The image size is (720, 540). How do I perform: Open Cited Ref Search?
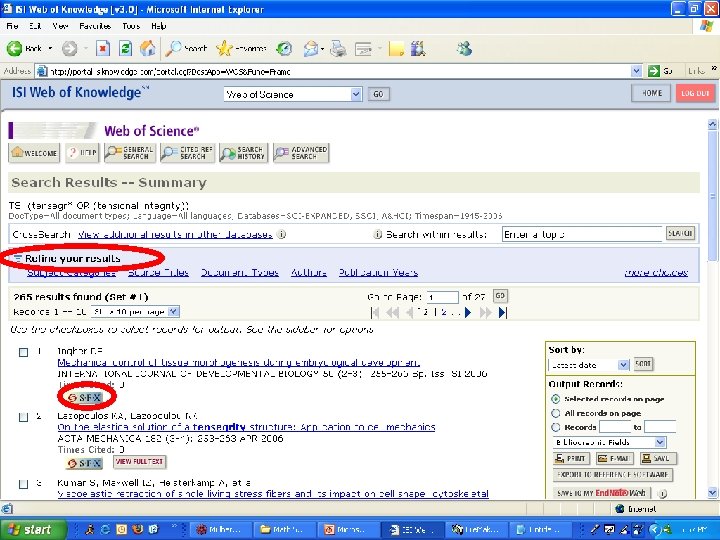point(187,152)
